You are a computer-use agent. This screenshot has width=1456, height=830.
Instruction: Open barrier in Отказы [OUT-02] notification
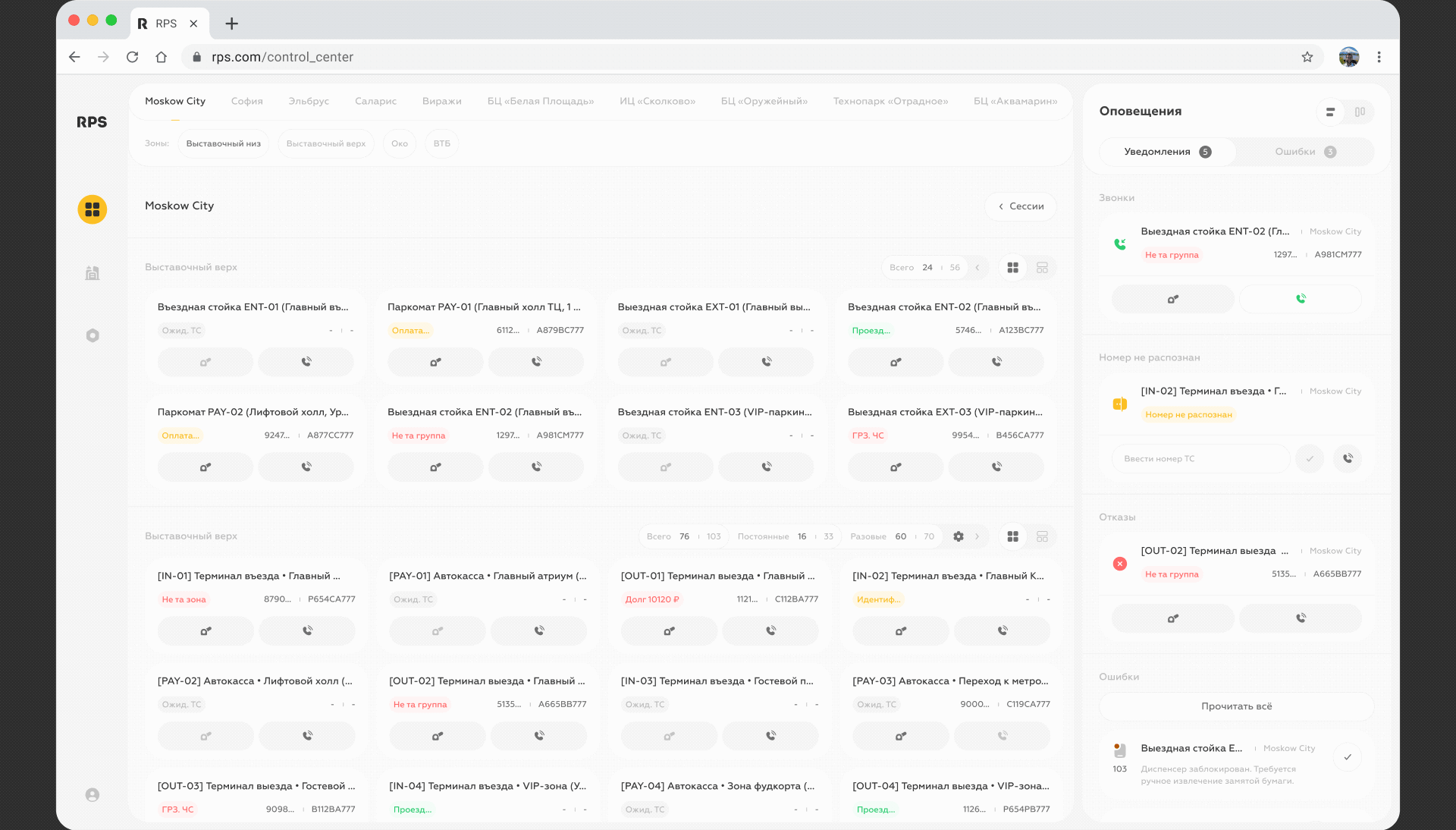pyautogui.click(x=1172, y=618)
